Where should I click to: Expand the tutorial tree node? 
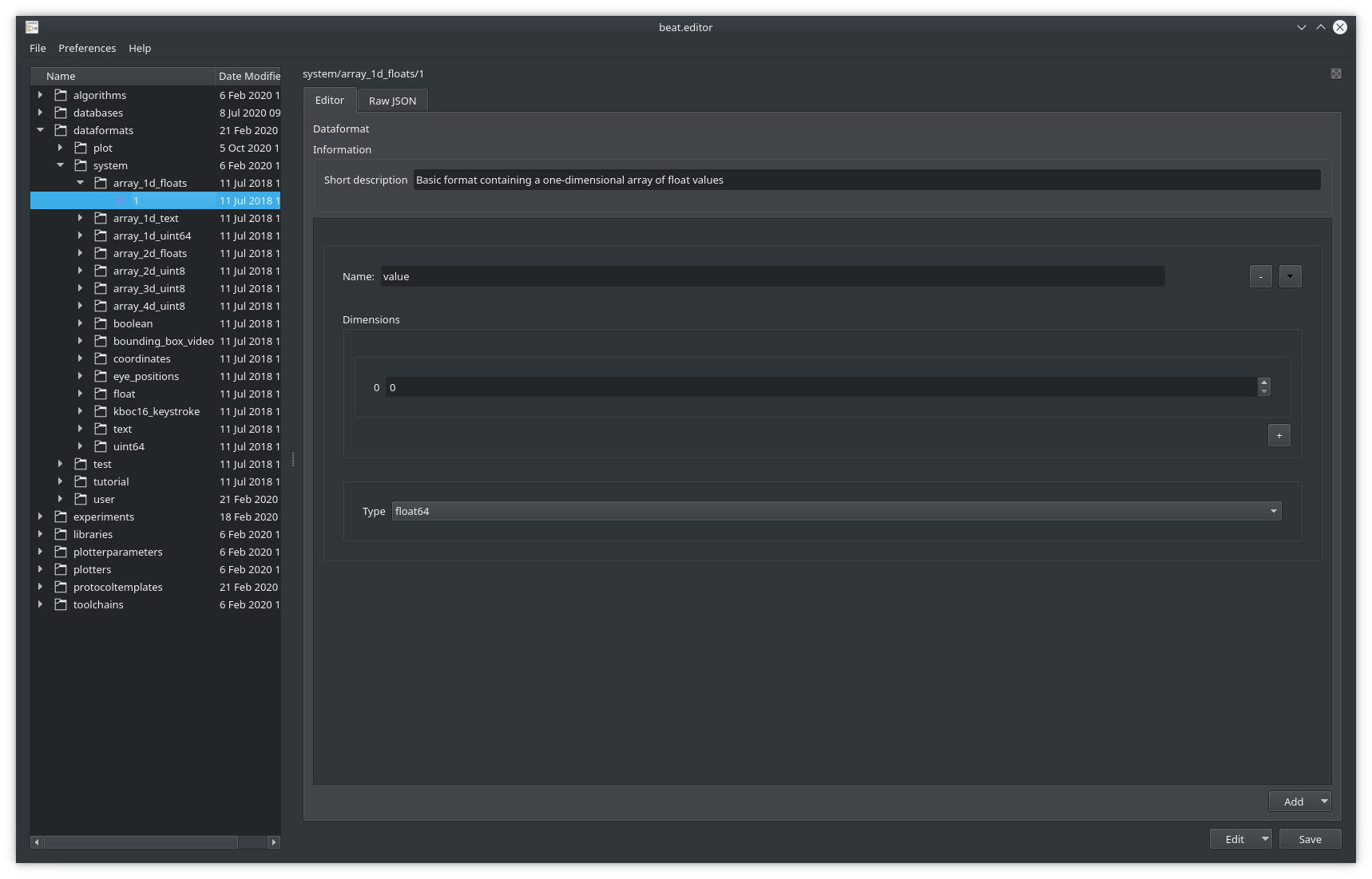(x=61, y=481)
